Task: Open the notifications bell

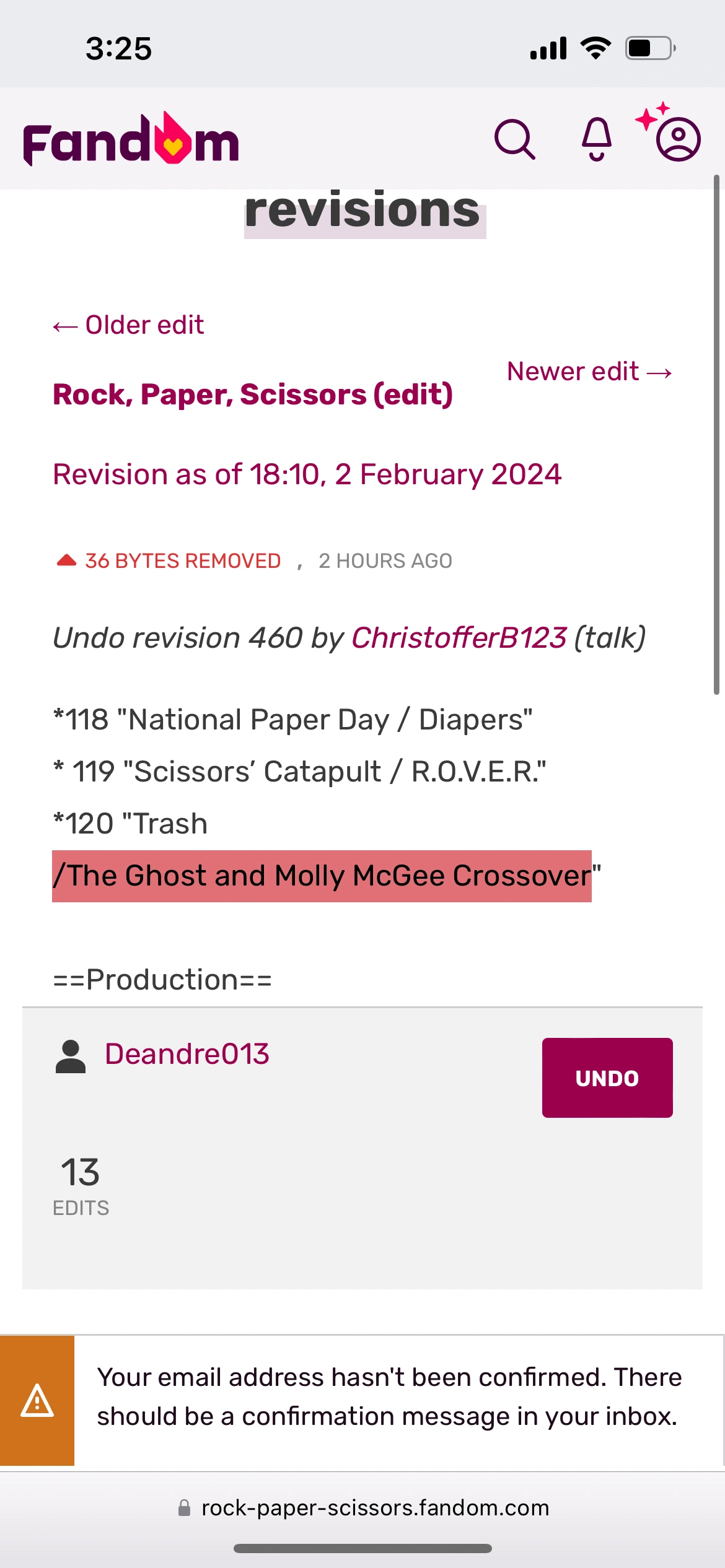Action: (x=597, y=139)
